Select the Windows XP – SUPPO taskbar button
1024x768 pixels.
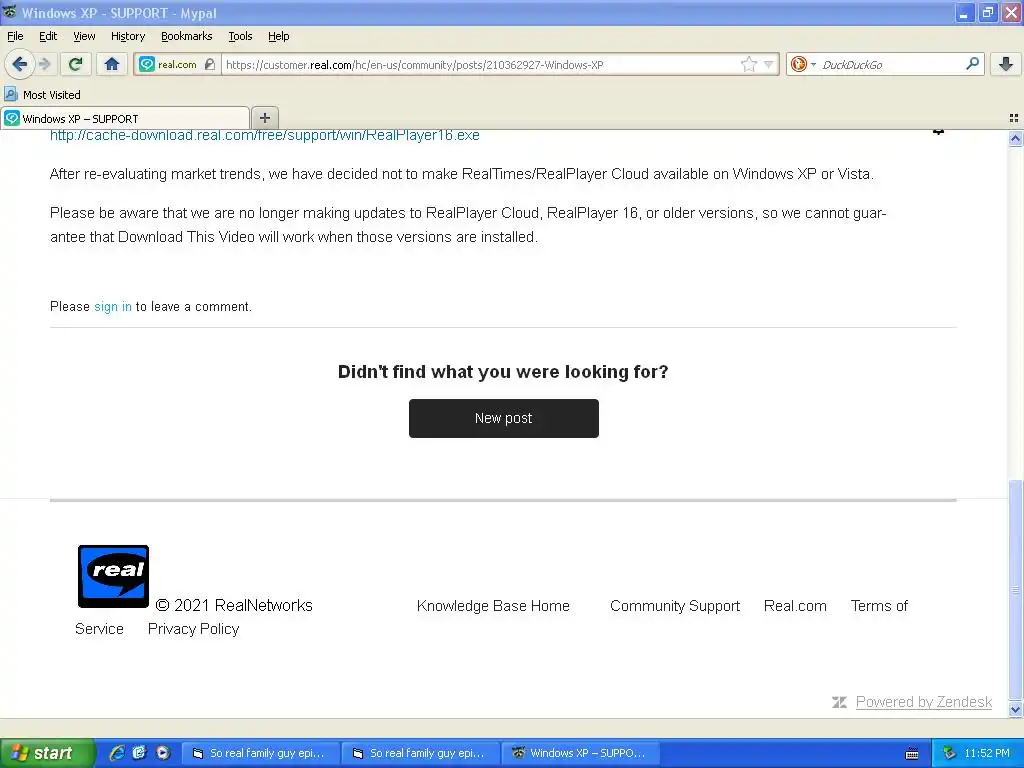point(580,754)
